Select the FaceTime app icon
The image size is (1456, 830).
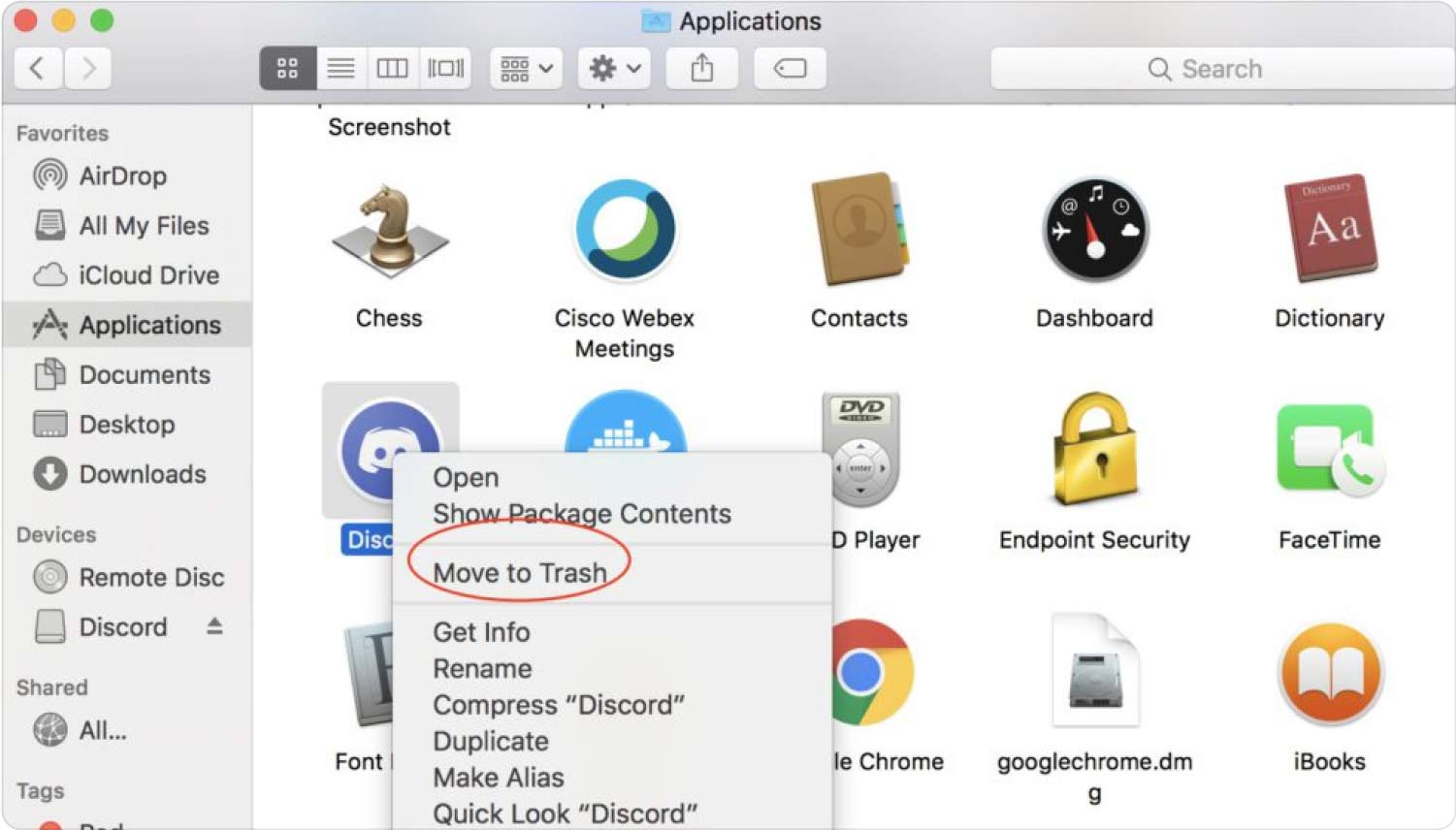(x=1330, y=449)
